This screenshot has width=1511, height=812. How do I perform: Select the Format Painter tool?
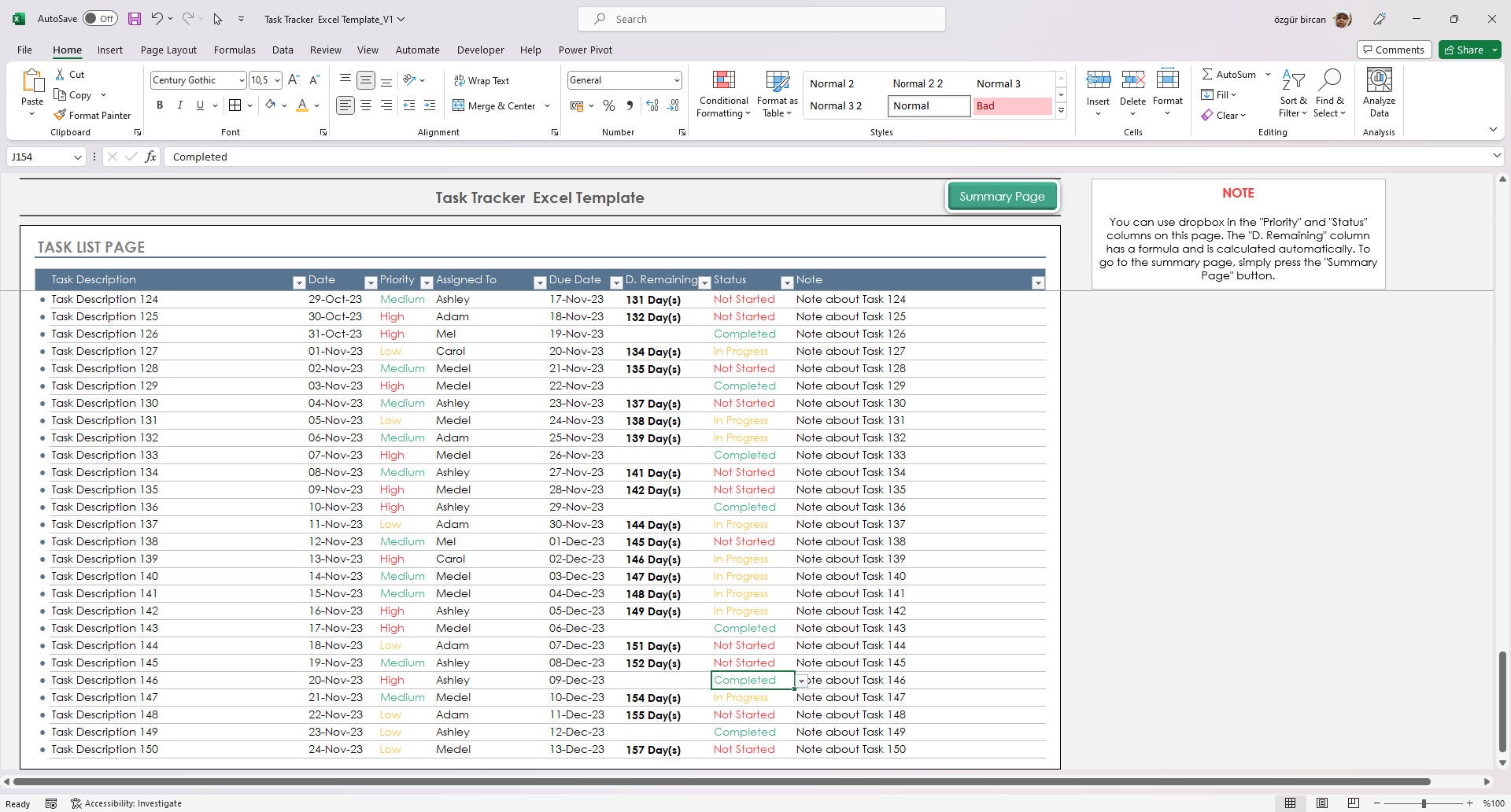tap(92, 115)
